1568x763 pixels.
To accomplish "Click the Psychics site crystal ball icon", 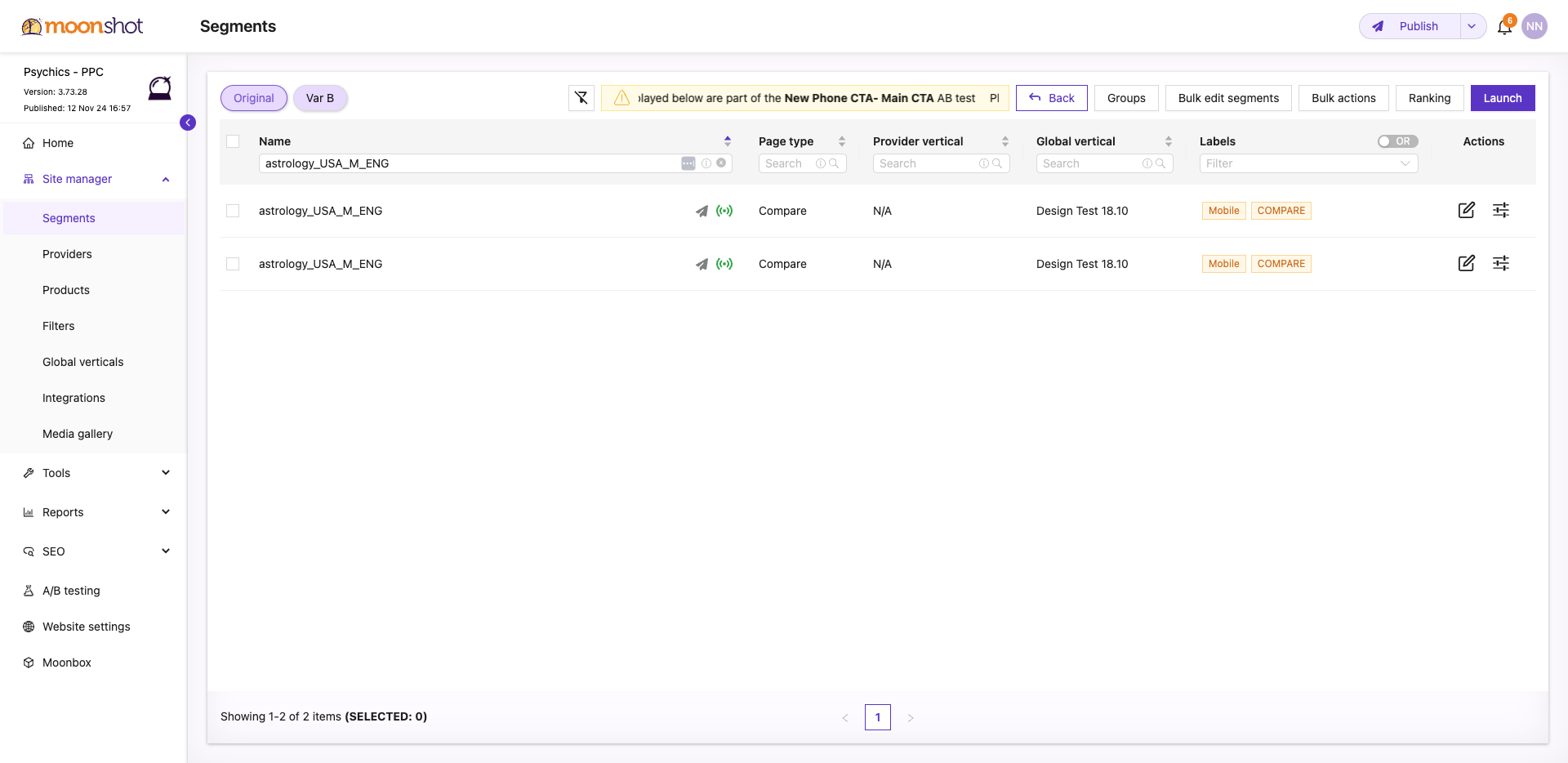I will (160, 87).
